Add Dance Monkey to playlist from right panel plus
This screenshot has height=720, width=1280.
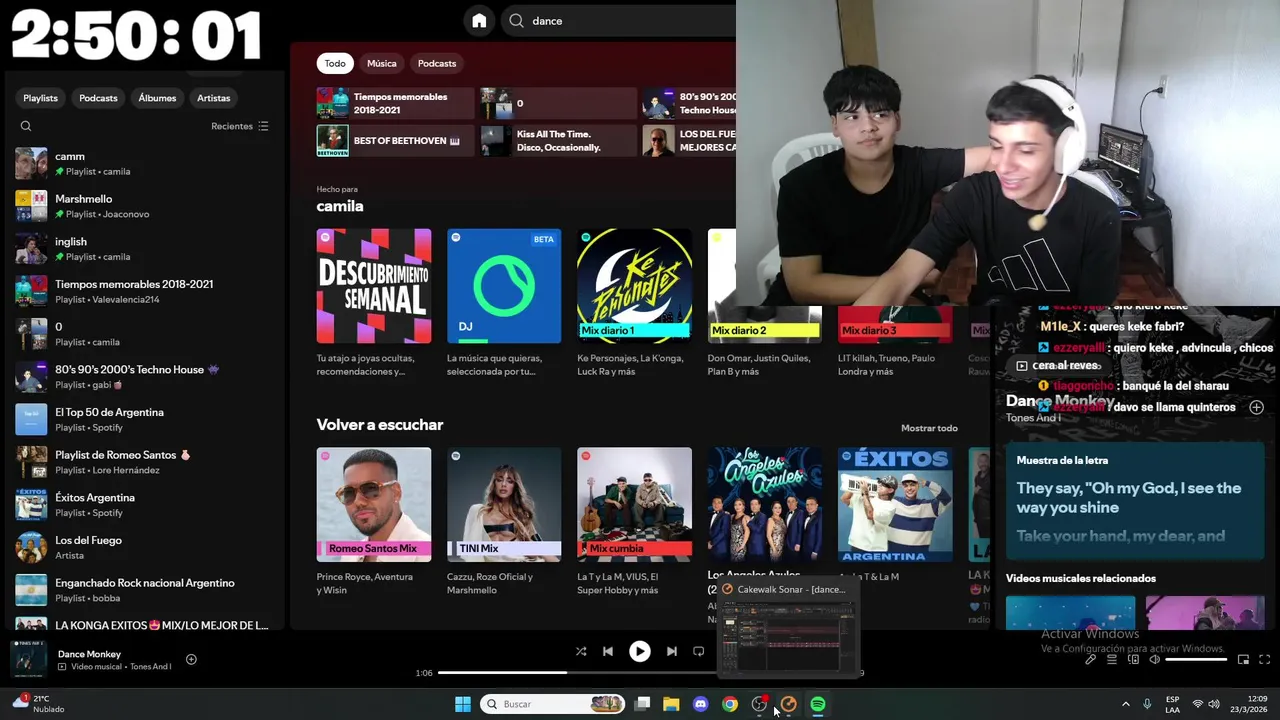(1256, 407)
